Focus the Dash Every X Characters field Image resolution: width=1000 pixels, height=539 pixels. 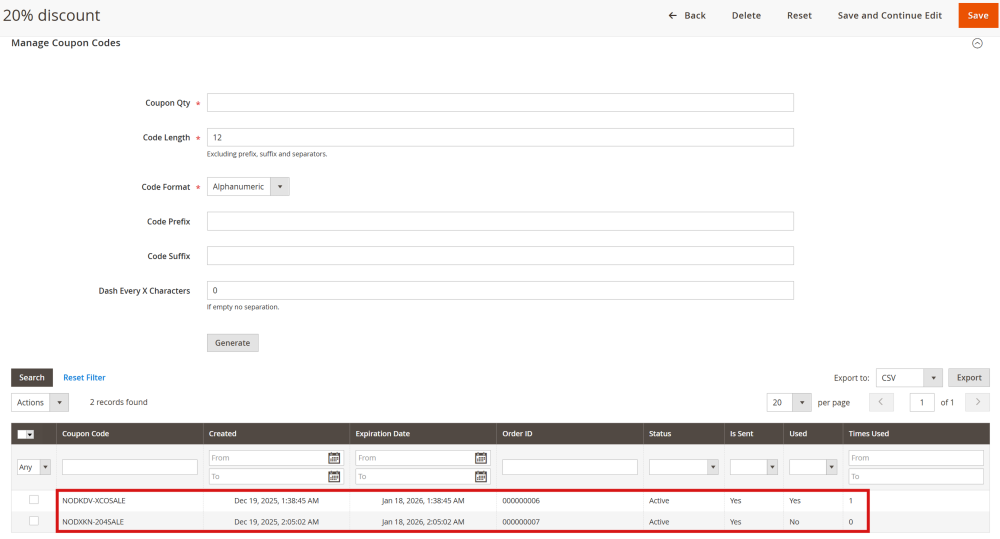tap(500, 290)
